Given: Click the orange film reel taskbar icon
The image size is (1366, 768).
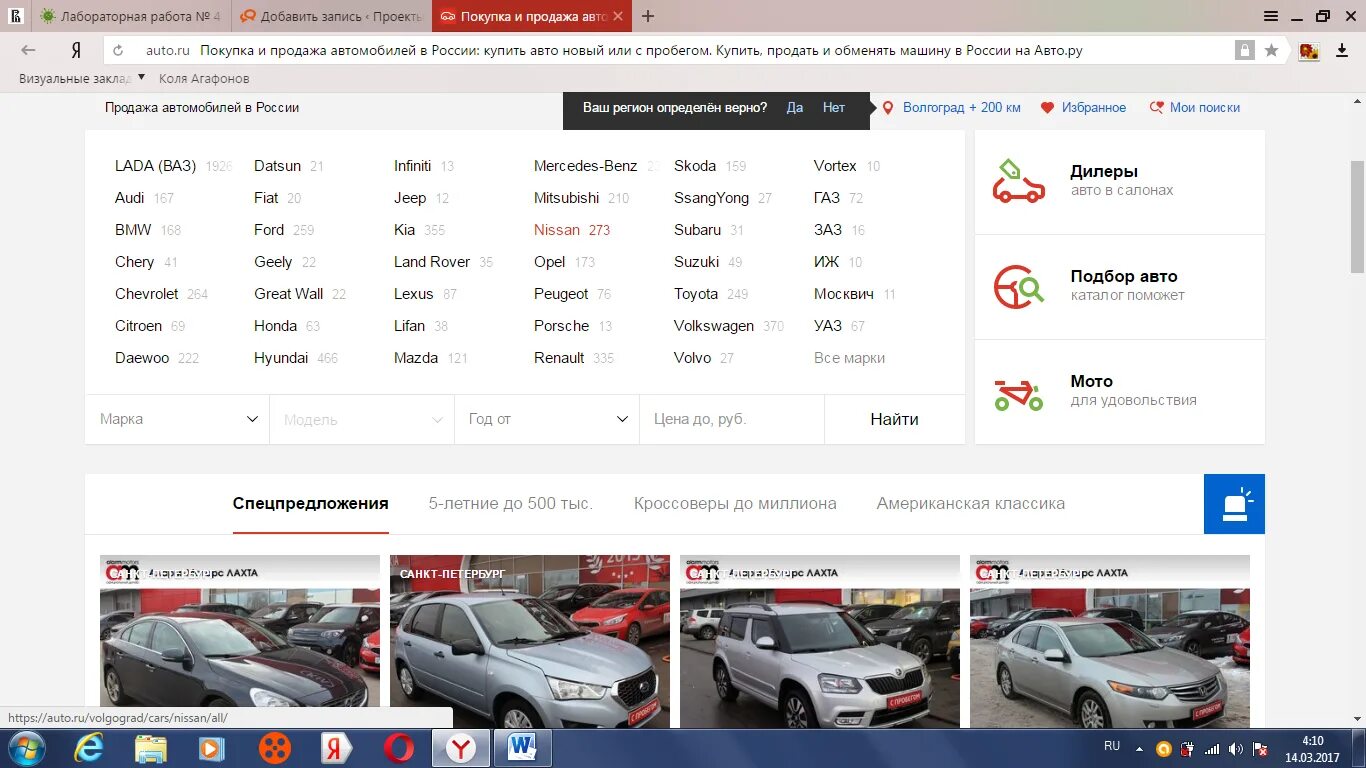Looking at the screenshot, I should click(274, 748).
